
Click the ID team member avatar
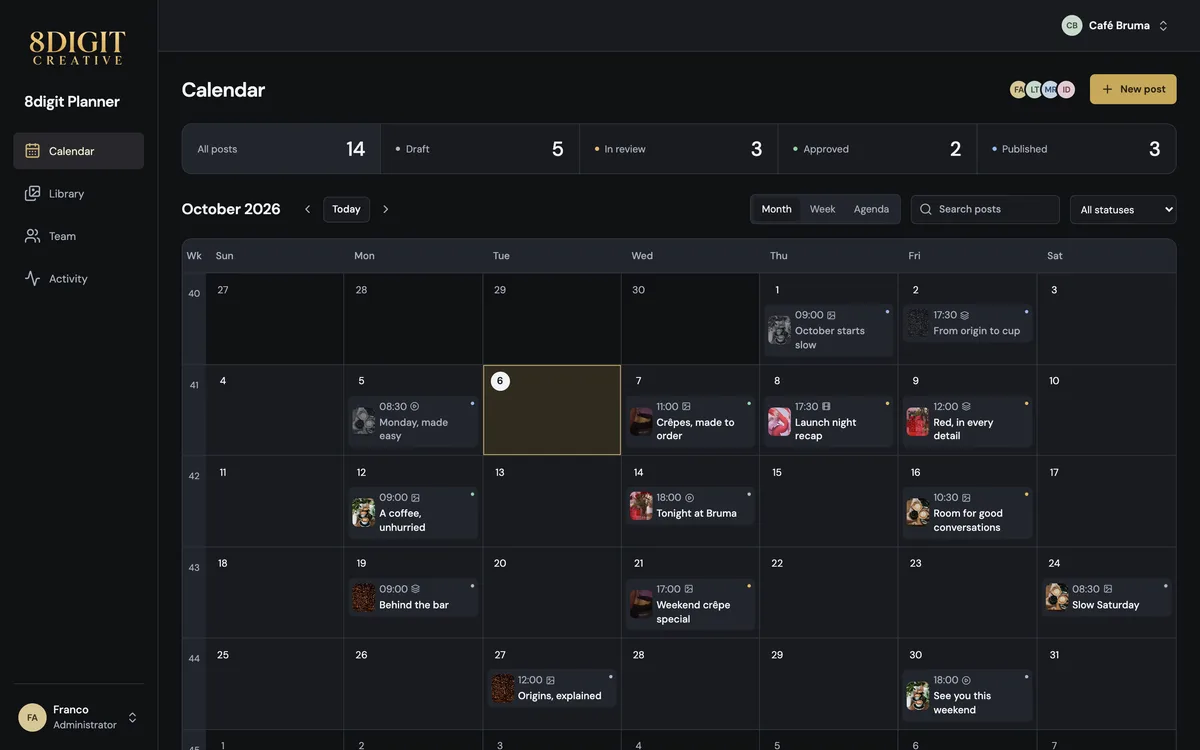point(1066,89)
